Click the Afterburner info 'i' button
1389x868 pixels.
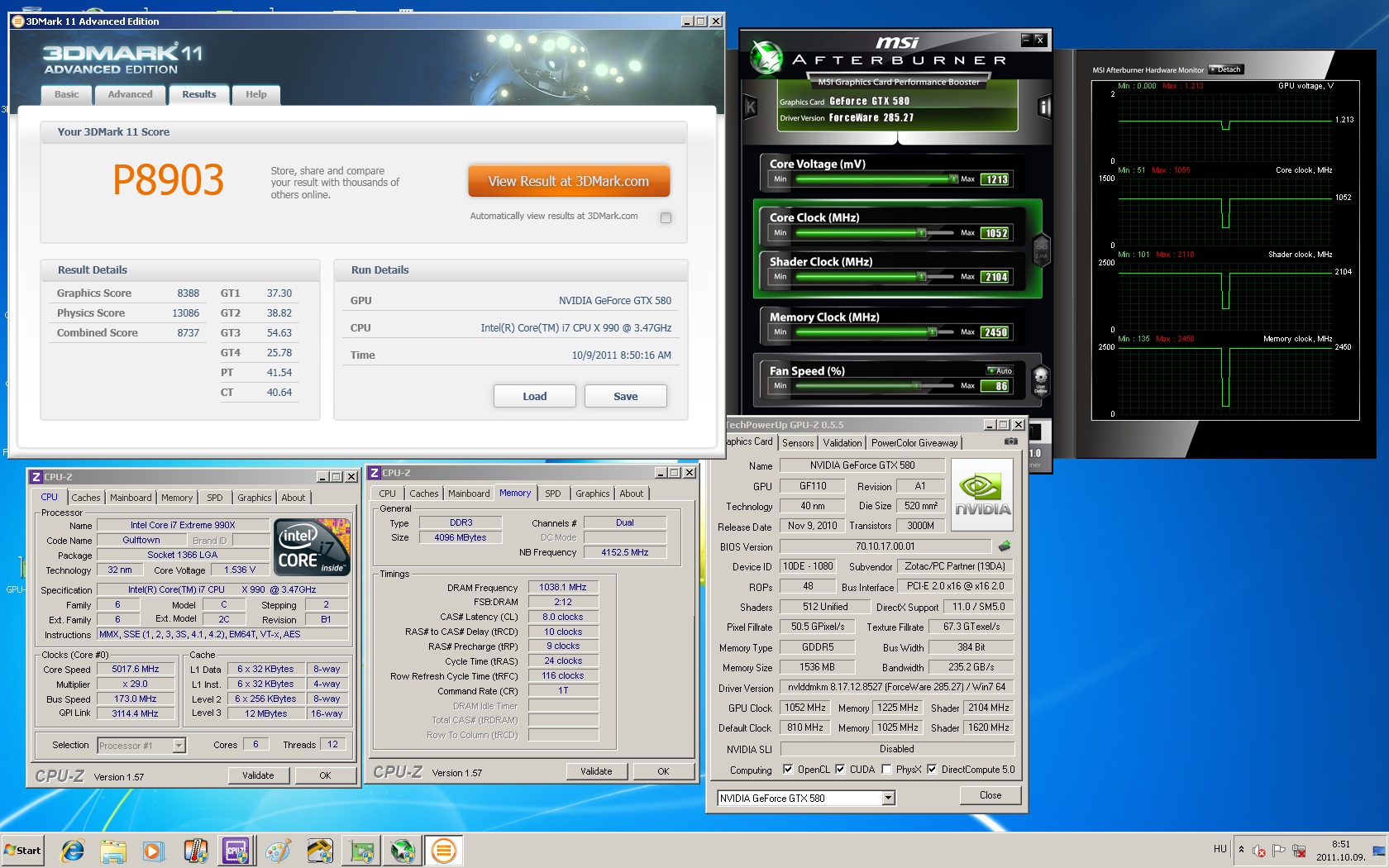[x=1044, y=107]
